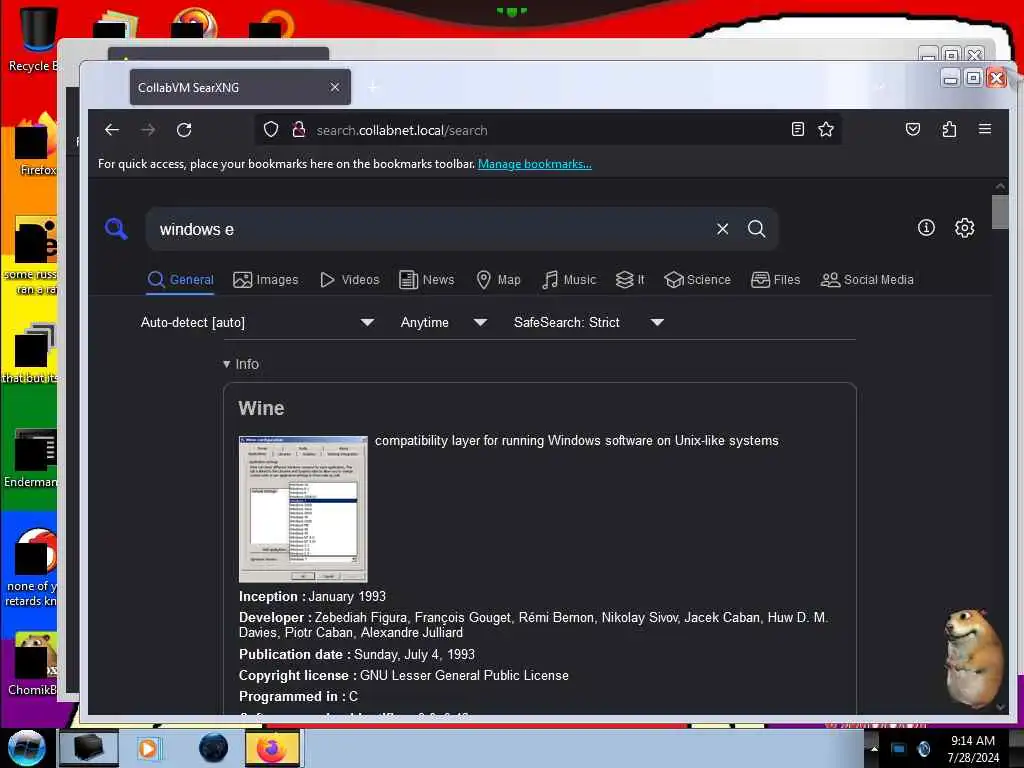Open the taskbar clock showing 9:14 AM
The image size is (1024, 768).
coord(972,748)
